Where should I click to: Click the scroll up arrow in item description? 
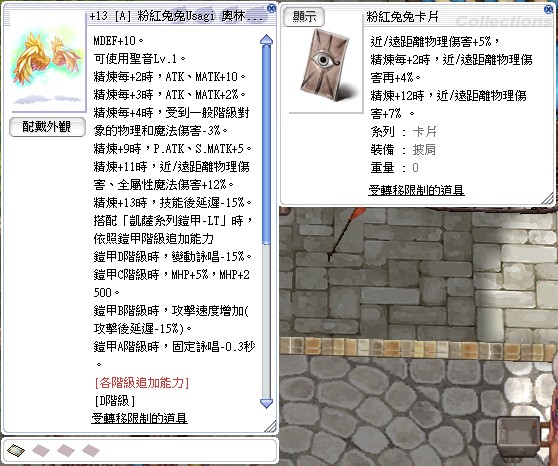click(x=267, y=40)
